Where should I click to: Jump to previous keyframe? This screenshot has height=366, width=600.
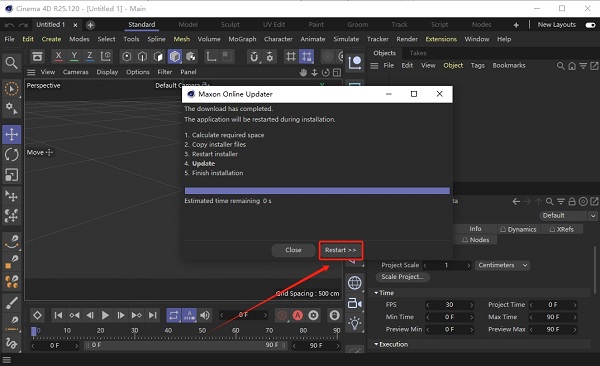(x=74, y=315)
